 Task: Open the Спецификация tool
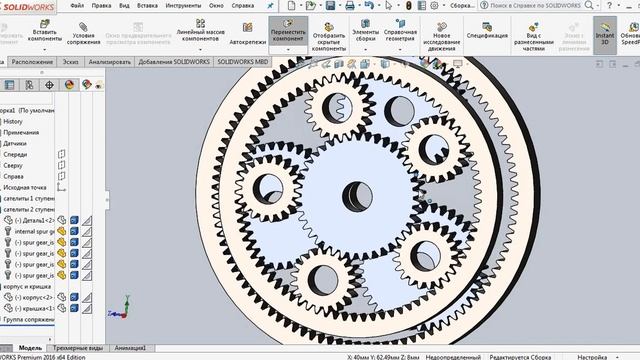click(487, 31)
